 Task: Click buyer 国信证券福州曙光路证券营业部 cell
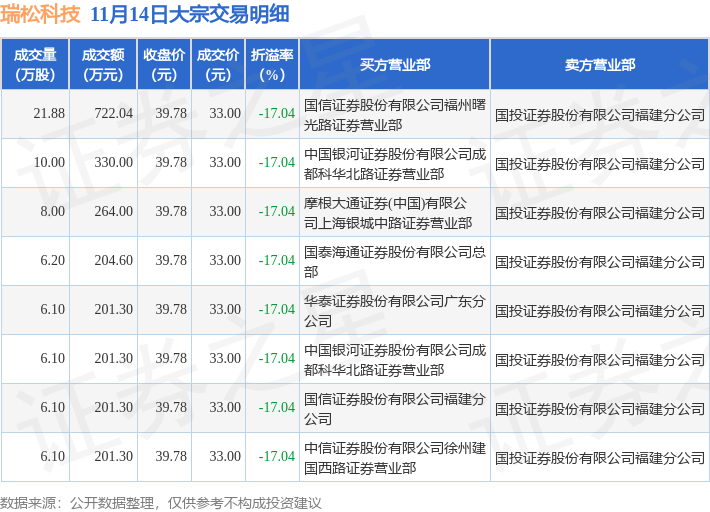(395, 115)
